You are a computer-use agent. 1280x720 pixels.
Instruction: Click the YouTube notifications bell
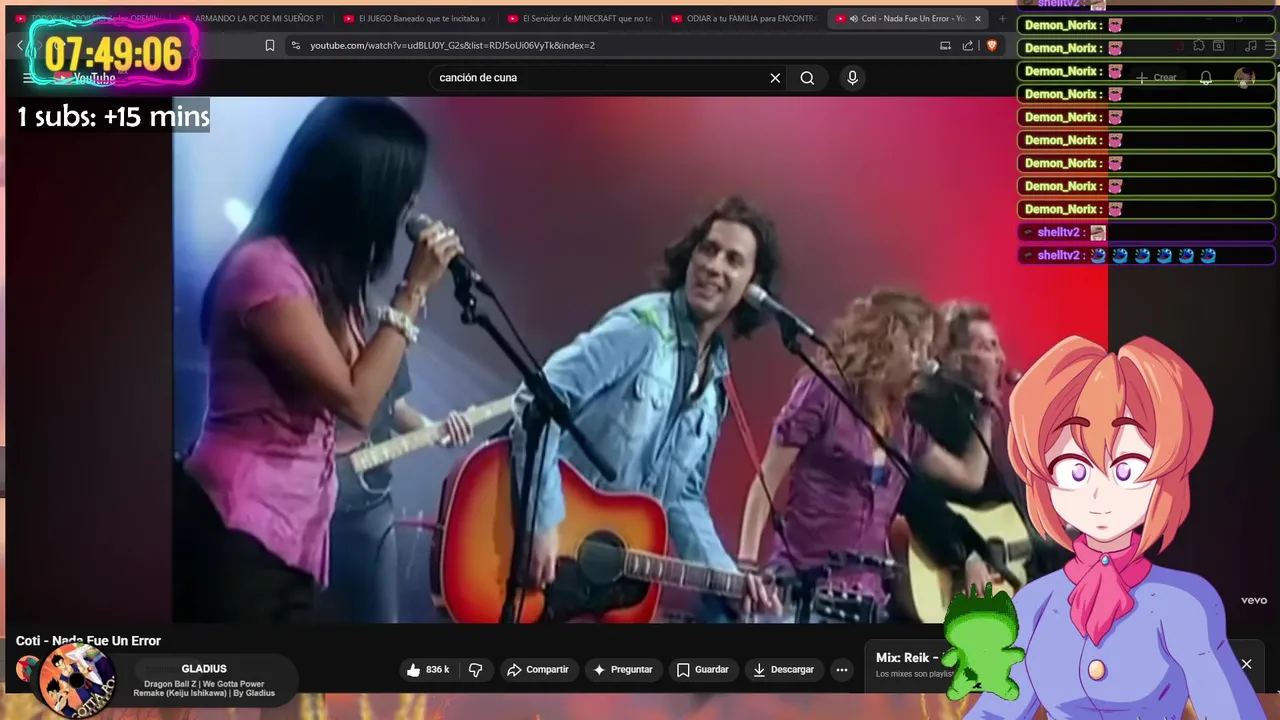point(1206,78)
